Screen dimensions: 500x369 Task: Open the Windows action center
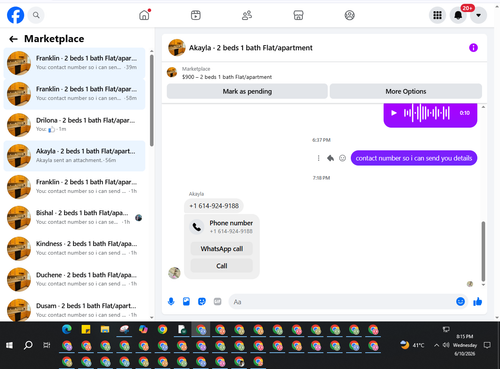coord(487,345)
